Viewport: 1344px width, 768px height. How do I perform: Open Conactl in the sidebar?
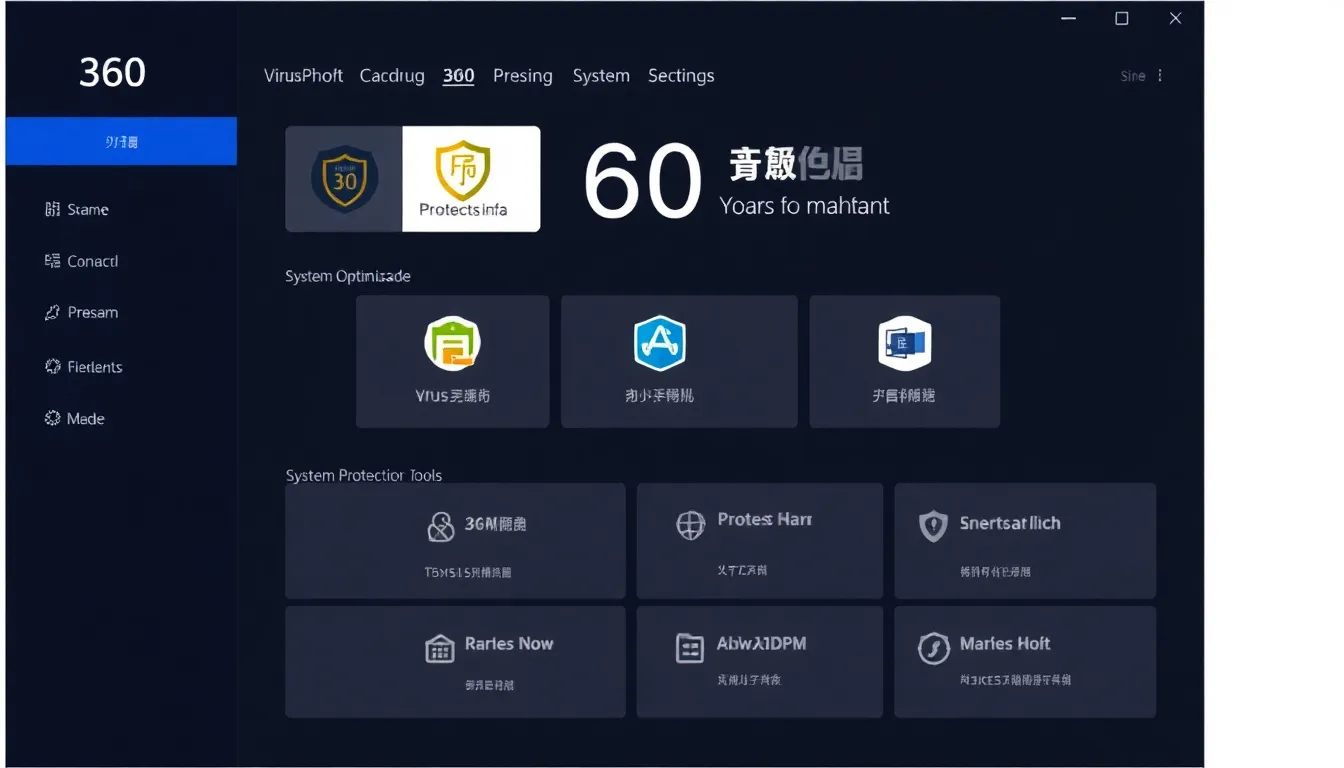pyautogui.click(x=93, y=261)
